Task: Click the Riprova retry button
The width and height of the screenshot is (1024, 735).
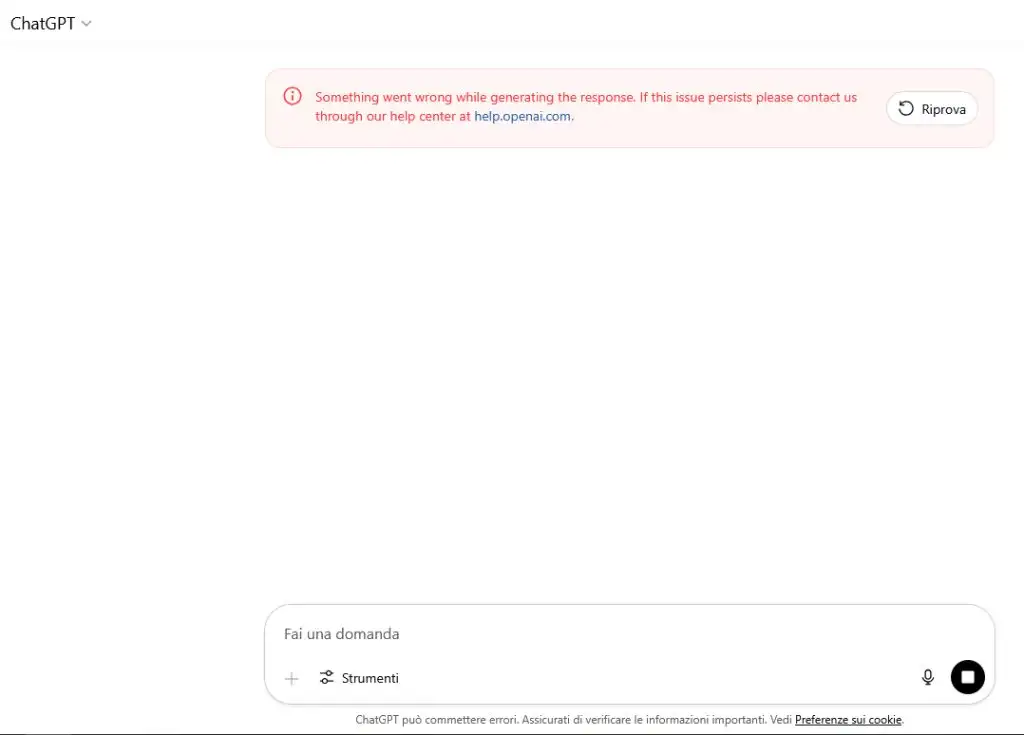Action: (932, 108)
